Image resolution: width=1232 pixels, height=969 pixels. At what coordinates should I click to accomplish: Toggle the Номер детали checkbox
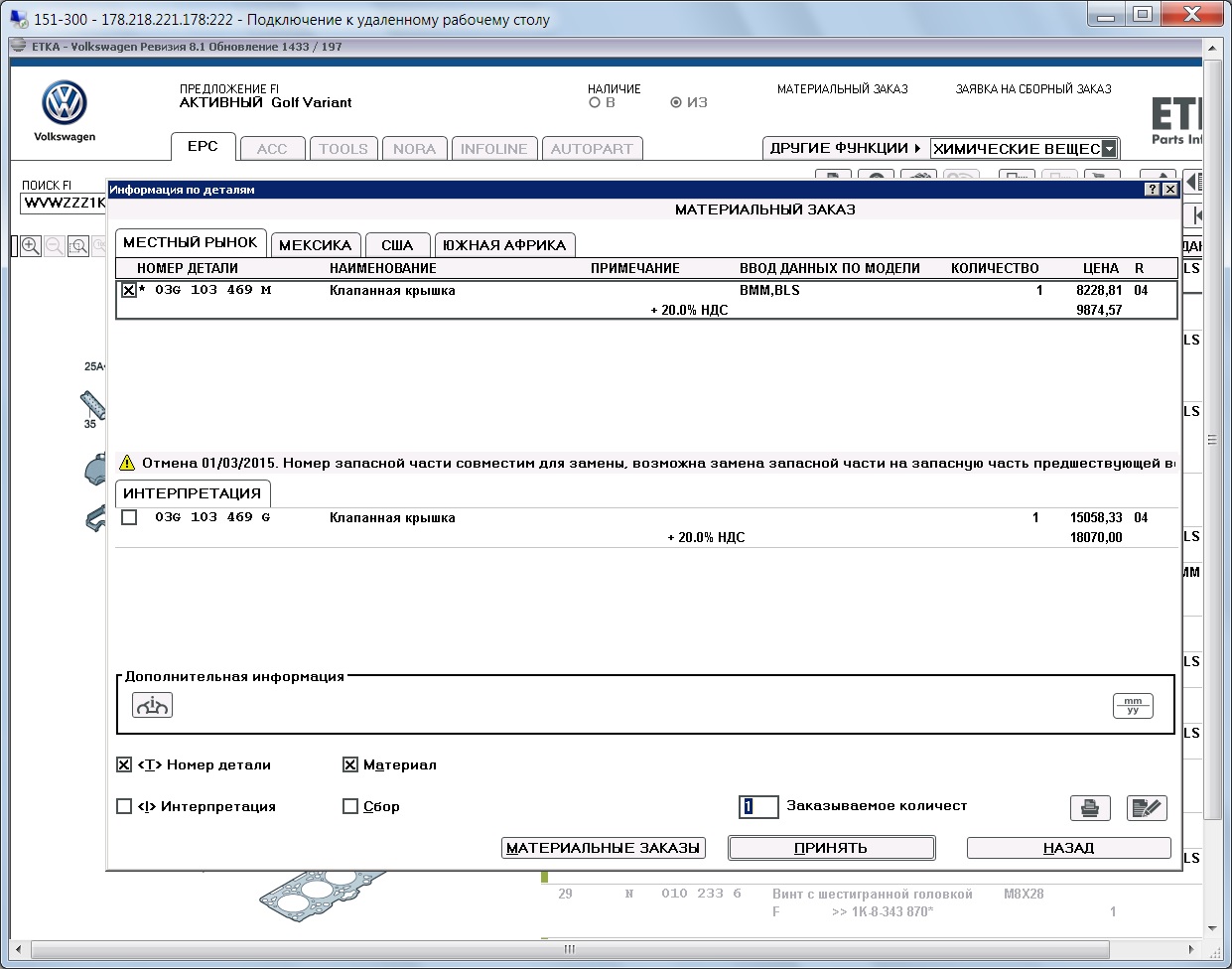pos(124,764)
